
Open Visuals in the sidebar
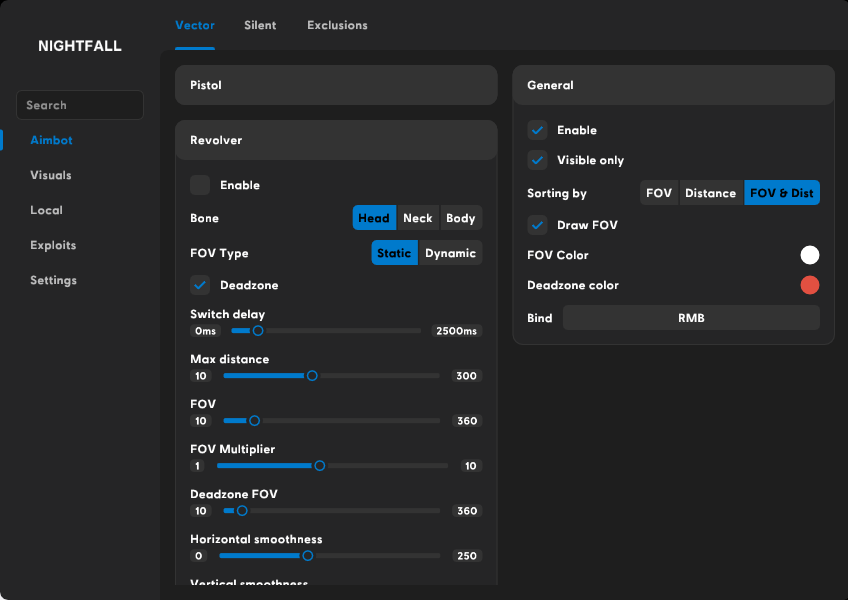tap(51, 175)
